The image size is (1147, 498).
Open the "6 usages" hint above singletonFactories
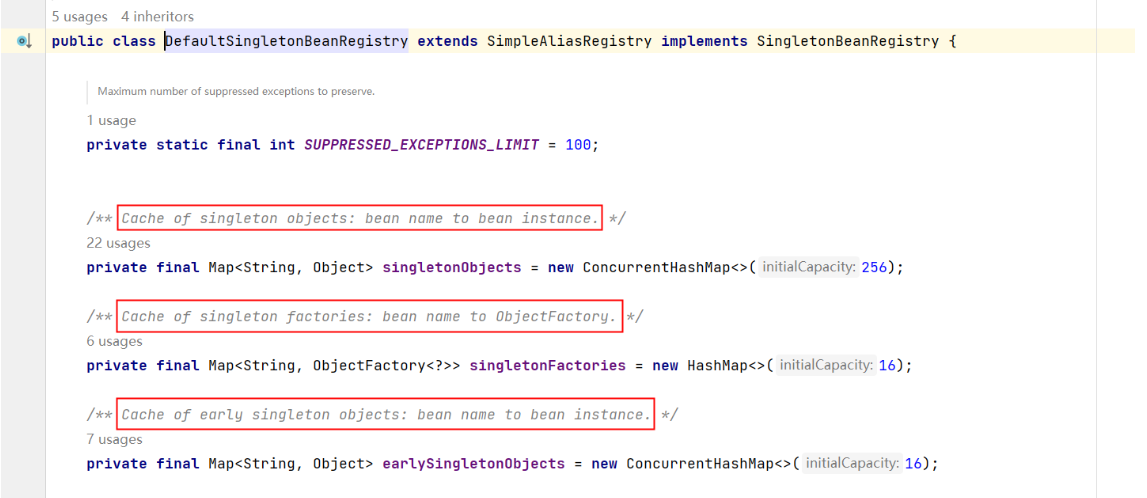tap(114, 341)
